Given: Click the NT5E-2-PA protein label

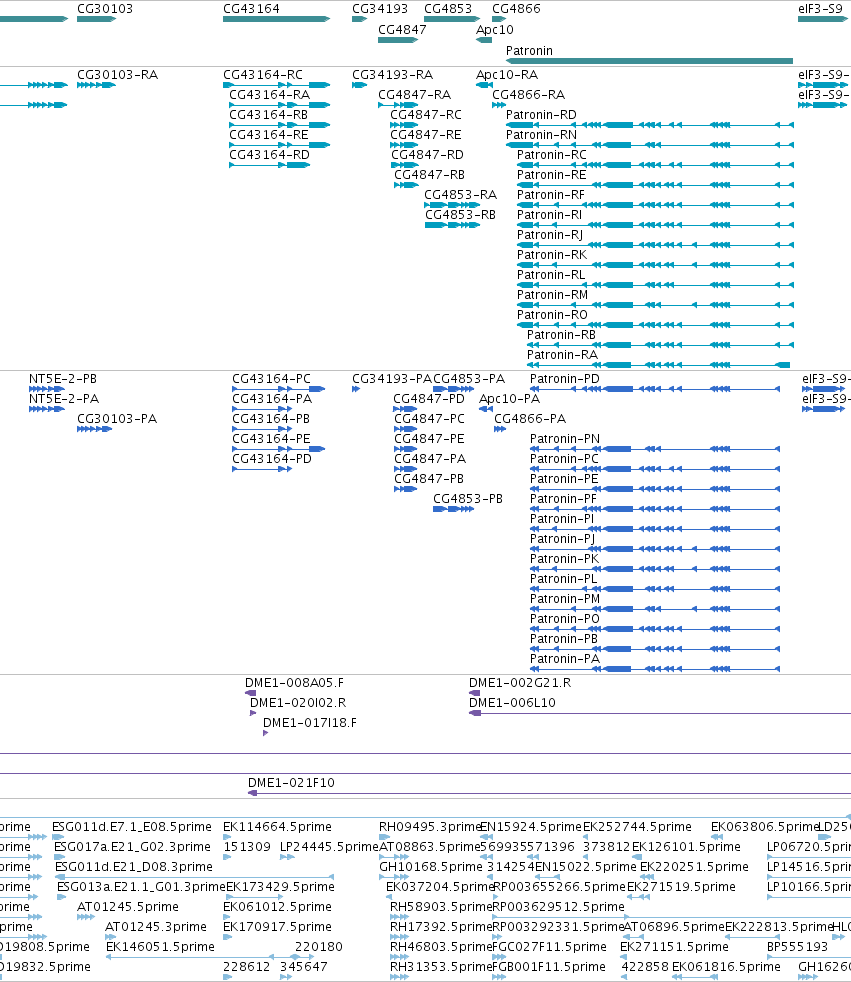Looking at the screenshot, I should (64, 399).
